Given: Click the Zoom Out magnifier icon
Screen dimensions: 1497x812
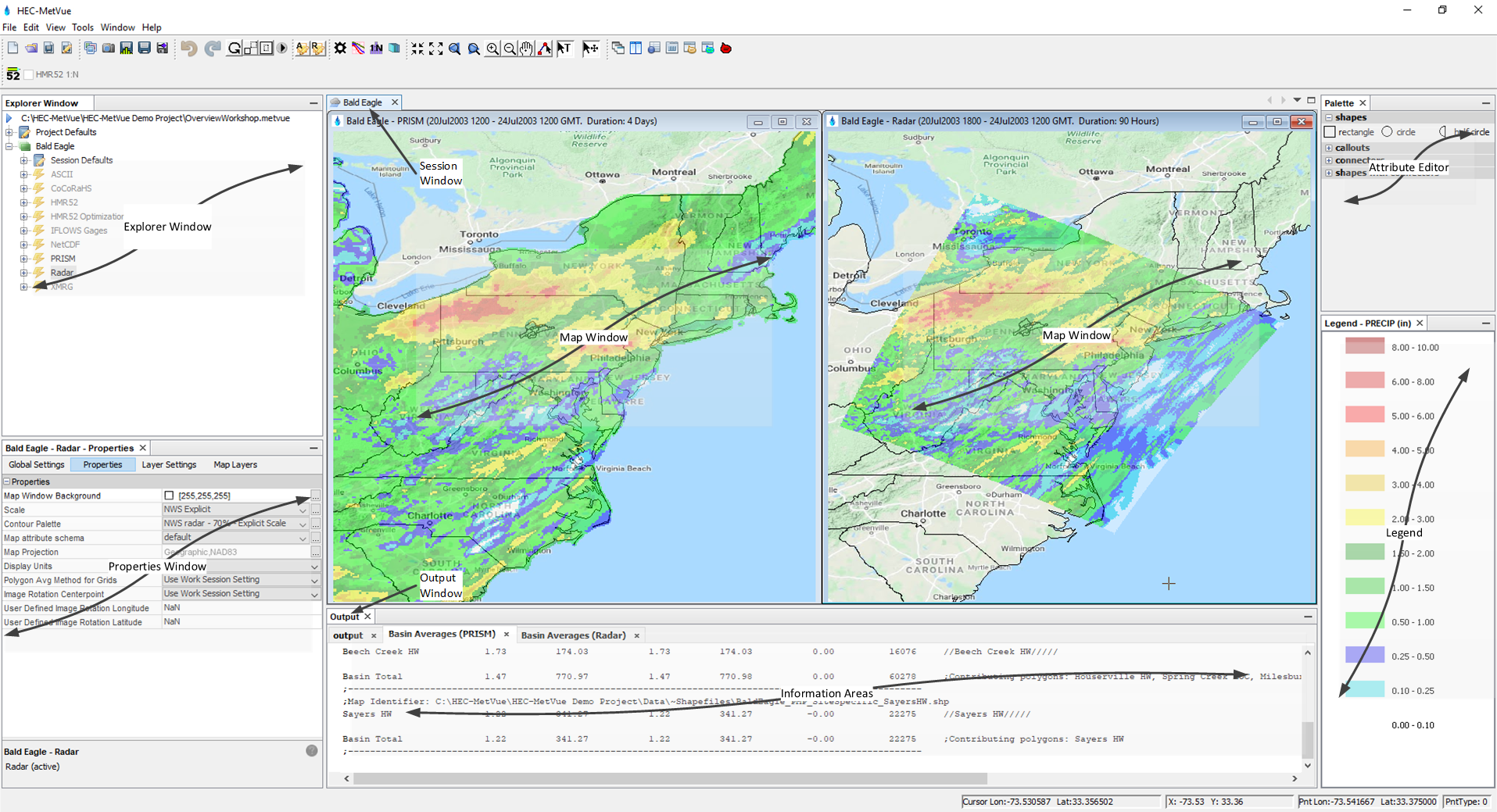Looking at the screenshot, I should click(510, 48).
